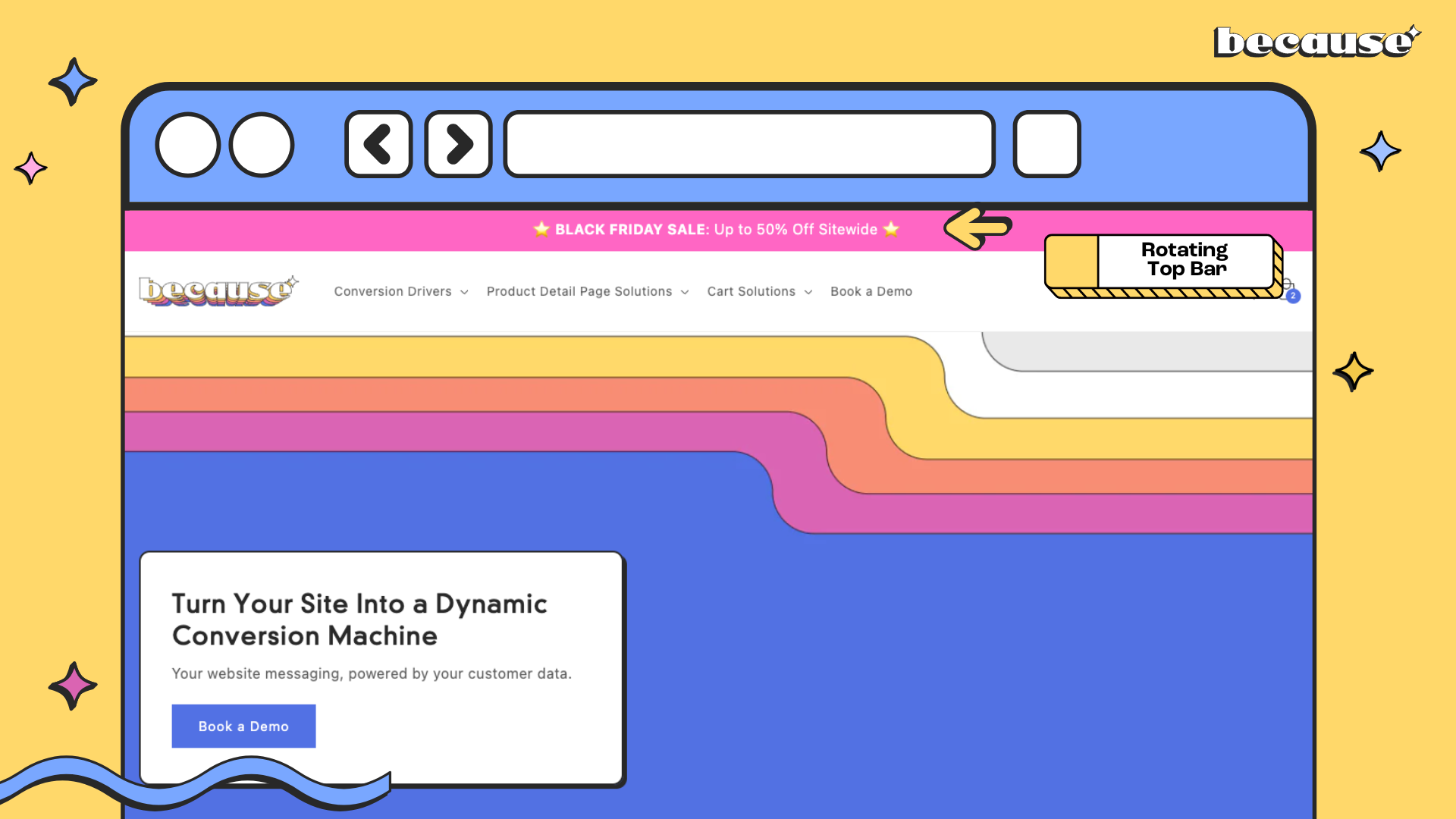This screenshot has width=1456, height=819.
Task: Click into the browser address bar
Action: pos(748,144)
